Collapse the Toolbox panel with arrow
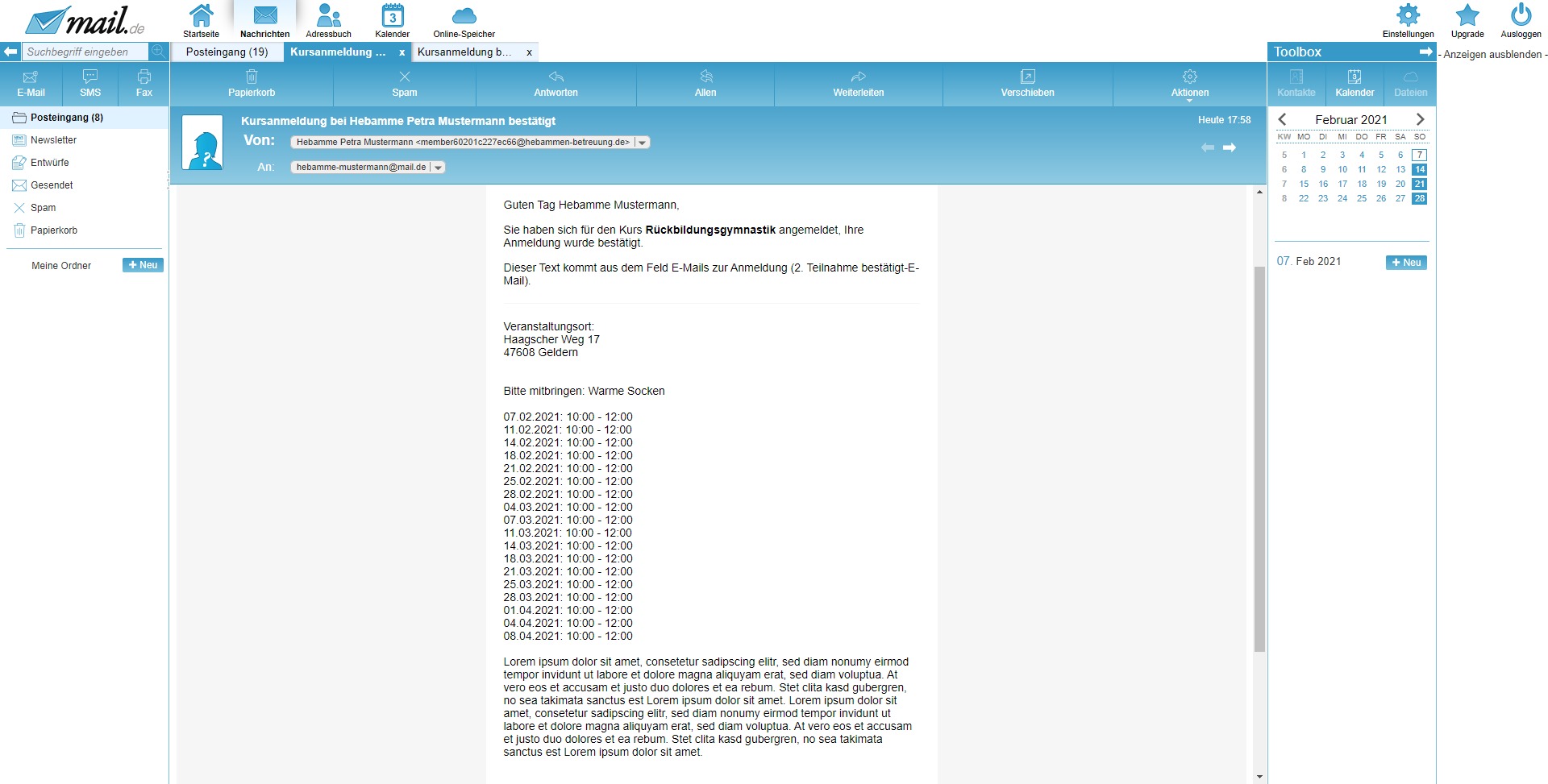 pyautogui.click(x=1425, y=52)
